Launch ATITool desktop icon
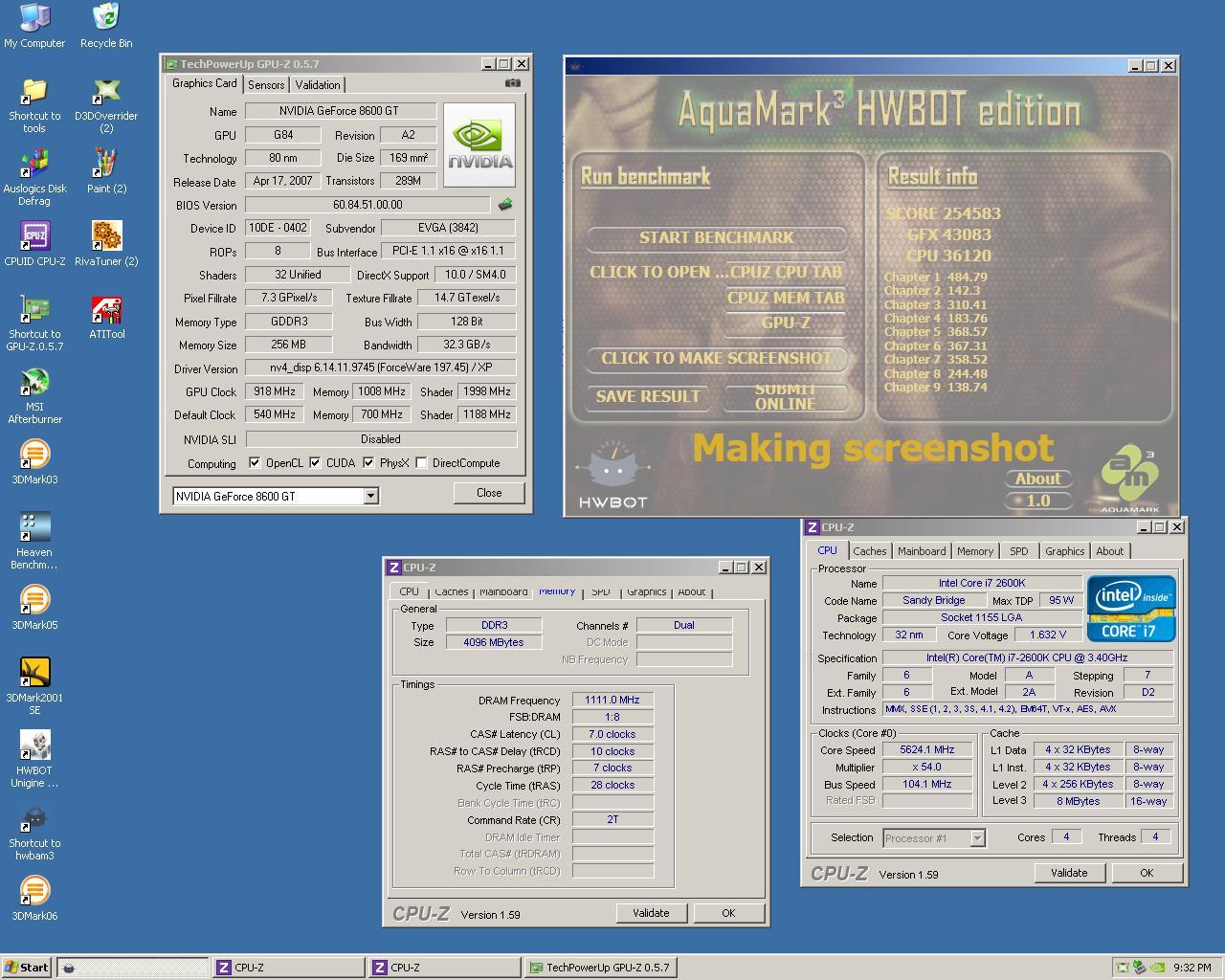Screen dimensions: 1225x980 click(x=106, y=317)
